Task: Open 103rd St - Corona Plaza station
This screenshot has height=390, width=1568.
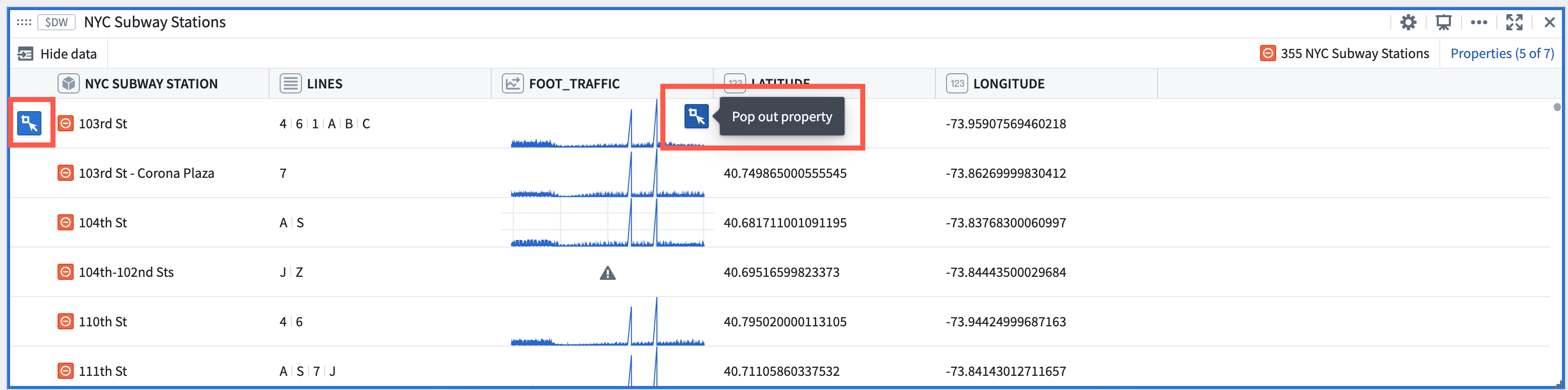Action: pos(146,173)
